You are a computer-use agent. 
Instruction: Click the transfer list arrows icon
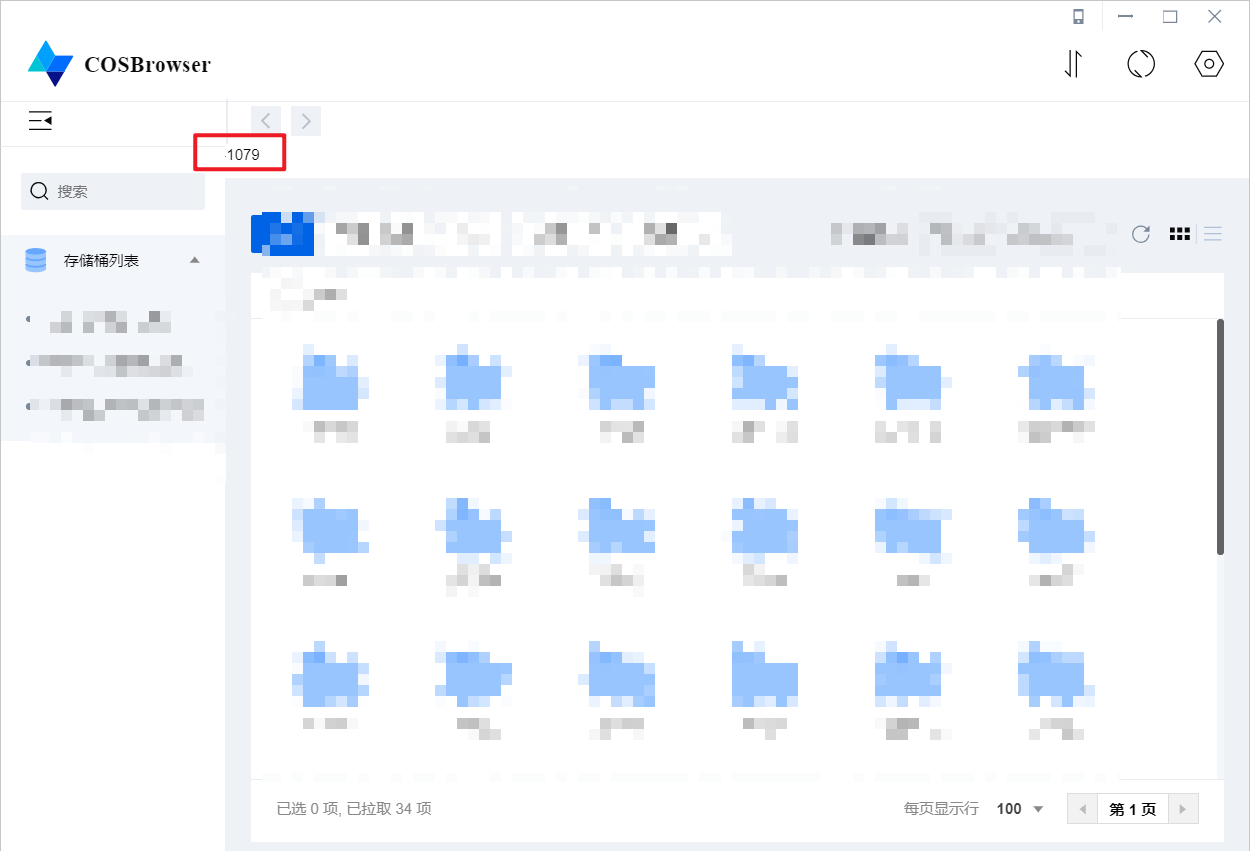[1073, 63]
